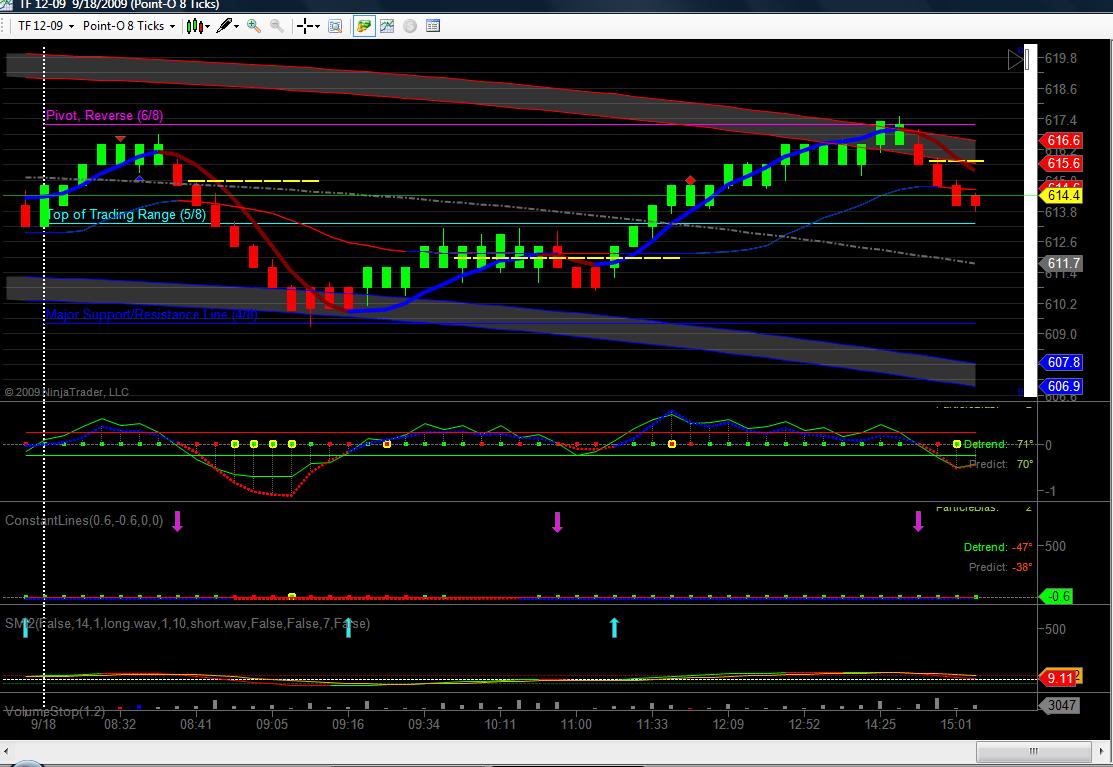Click the green Detrend: -71° readout

point(998,444)
